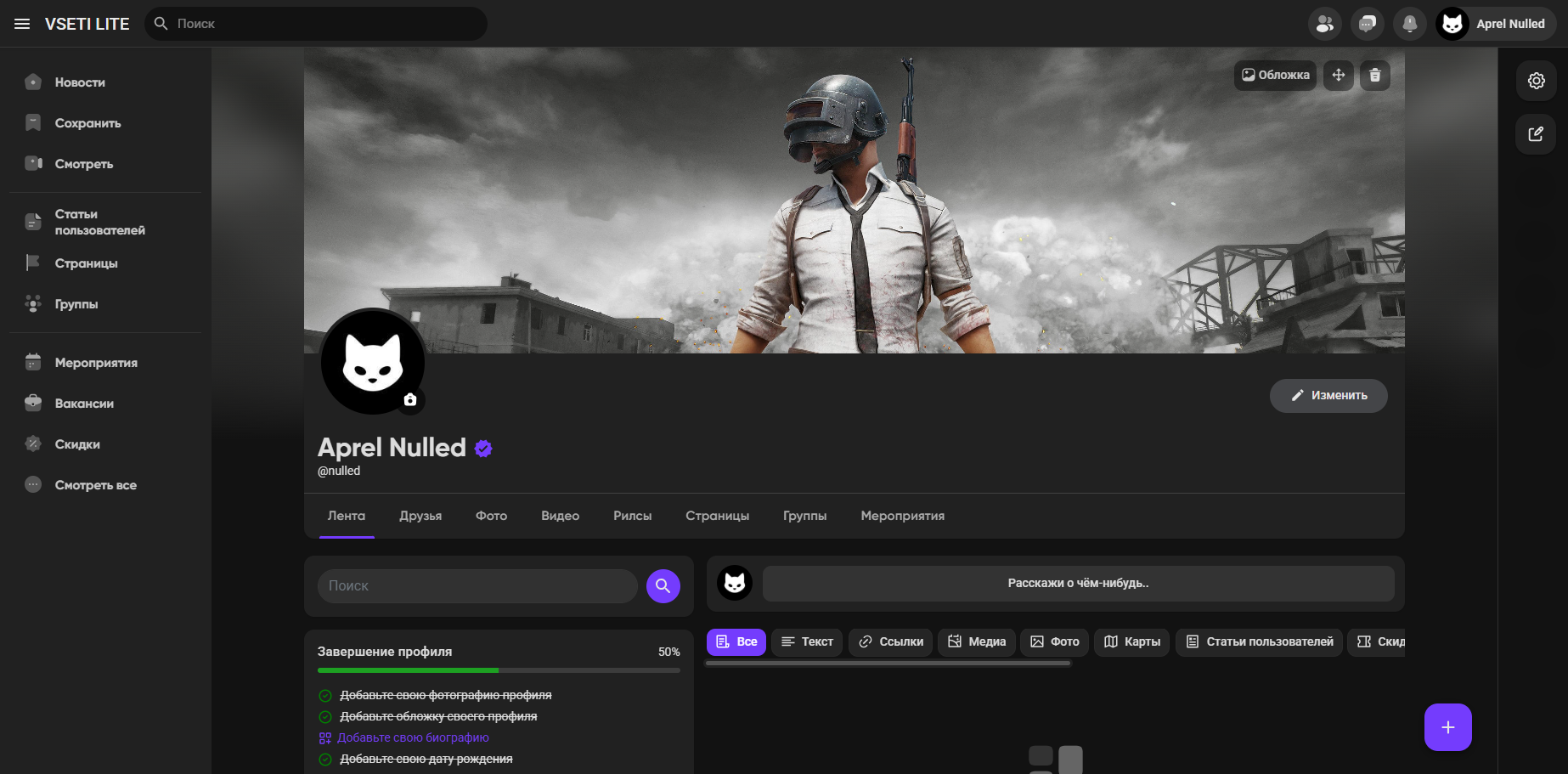1568x774 pixels.
Task: Open Вакансии in sidebar
Action: (105, 404)
